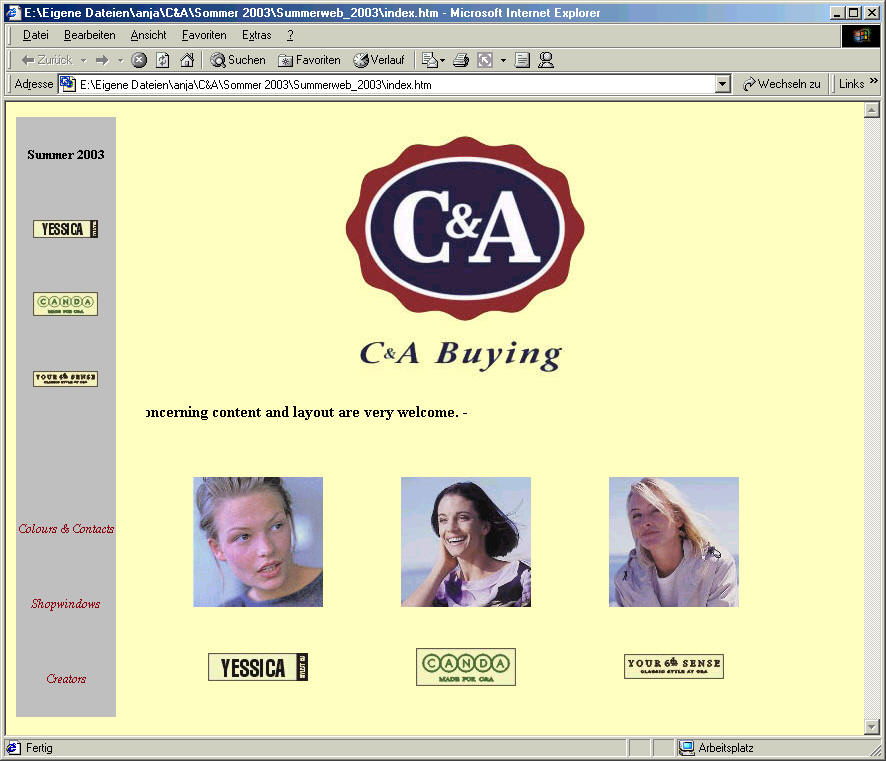Click the Yessica model photo thumbnail

pos(258,542)
